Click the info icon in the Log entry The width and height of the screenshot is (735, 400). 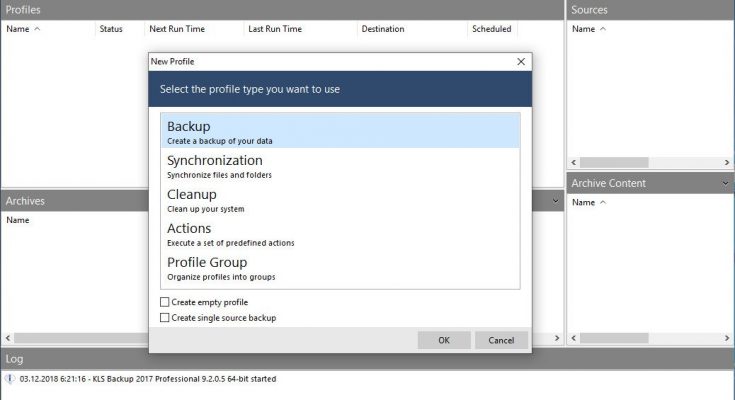pyautogui.click(x=9, y=379)
